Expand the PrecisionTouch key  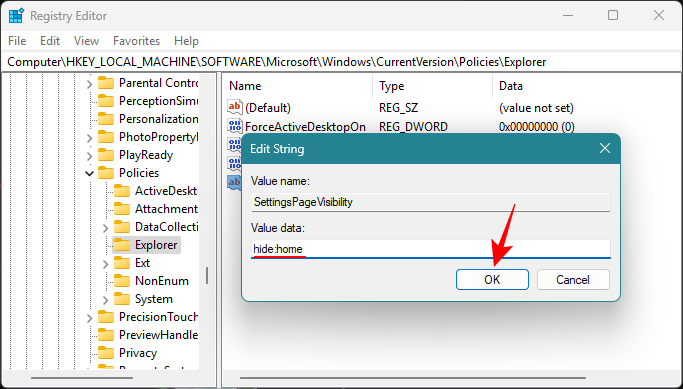[89, 318]
